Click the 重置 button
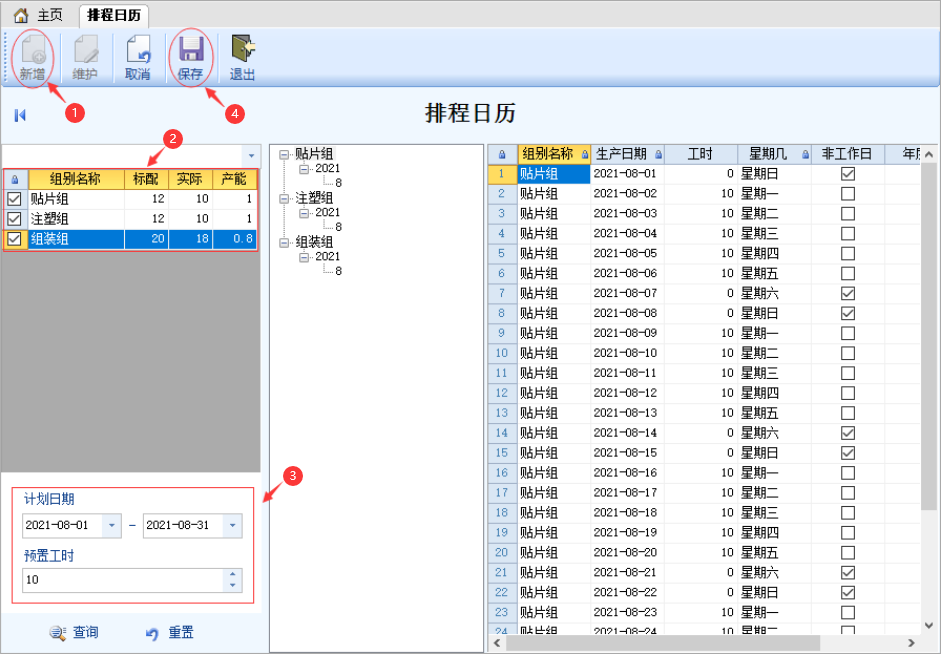Viewport: 941px width, 654px height. pyautogui.click(x=170, y=633)
